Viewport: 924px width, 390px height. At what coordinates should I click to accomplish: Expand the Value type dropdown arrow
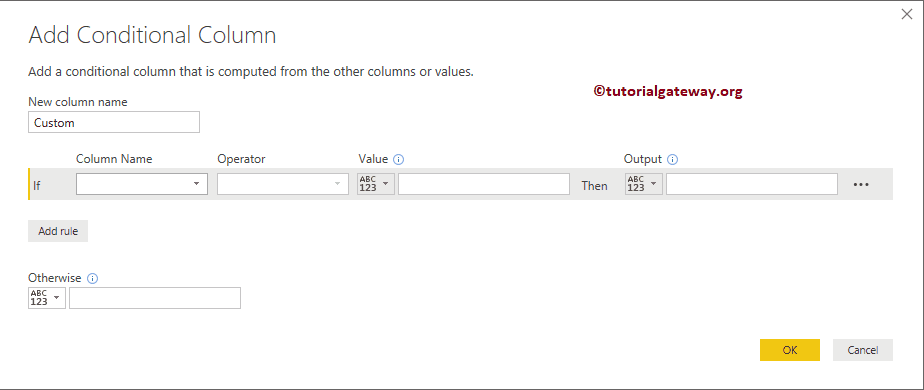point(385,183)
